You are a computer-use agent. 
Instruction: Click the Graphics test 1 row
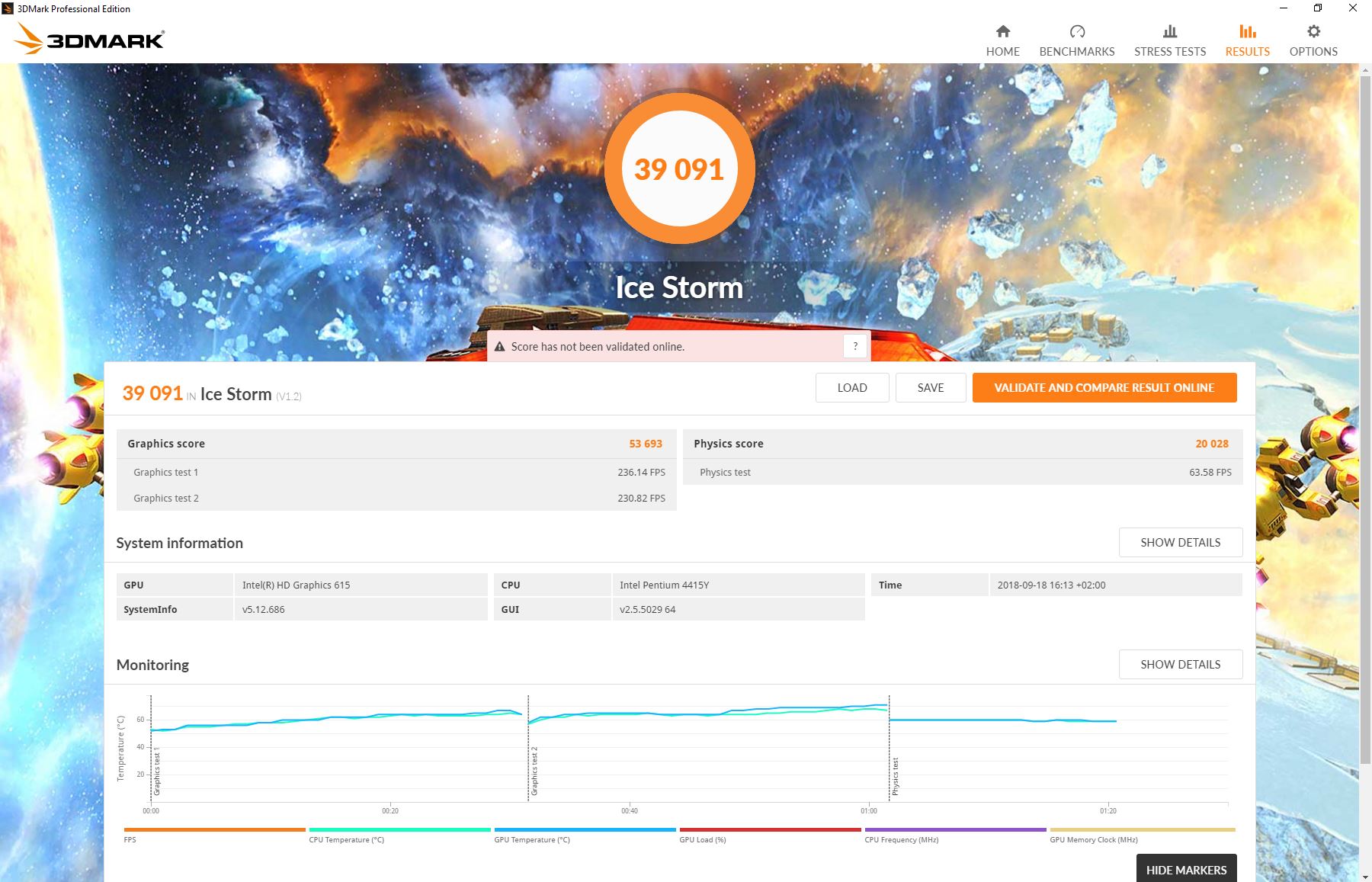point(396,472)
